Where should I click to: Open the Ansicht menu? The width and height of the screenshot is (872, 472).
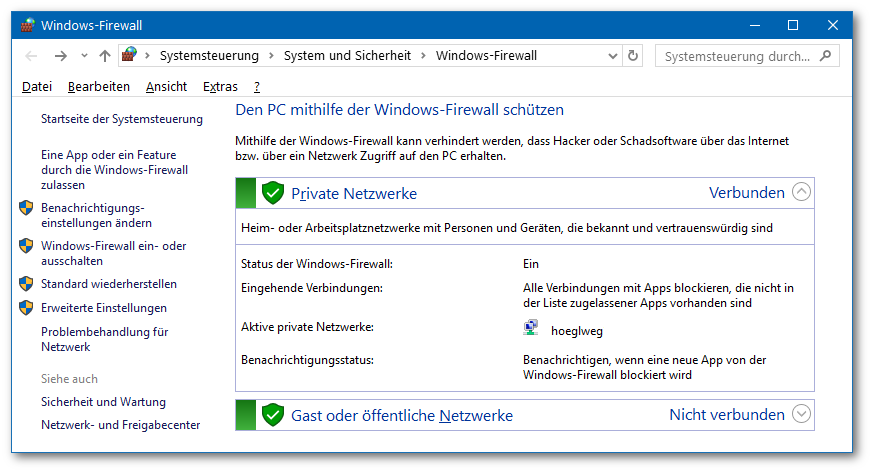point(166,87)
